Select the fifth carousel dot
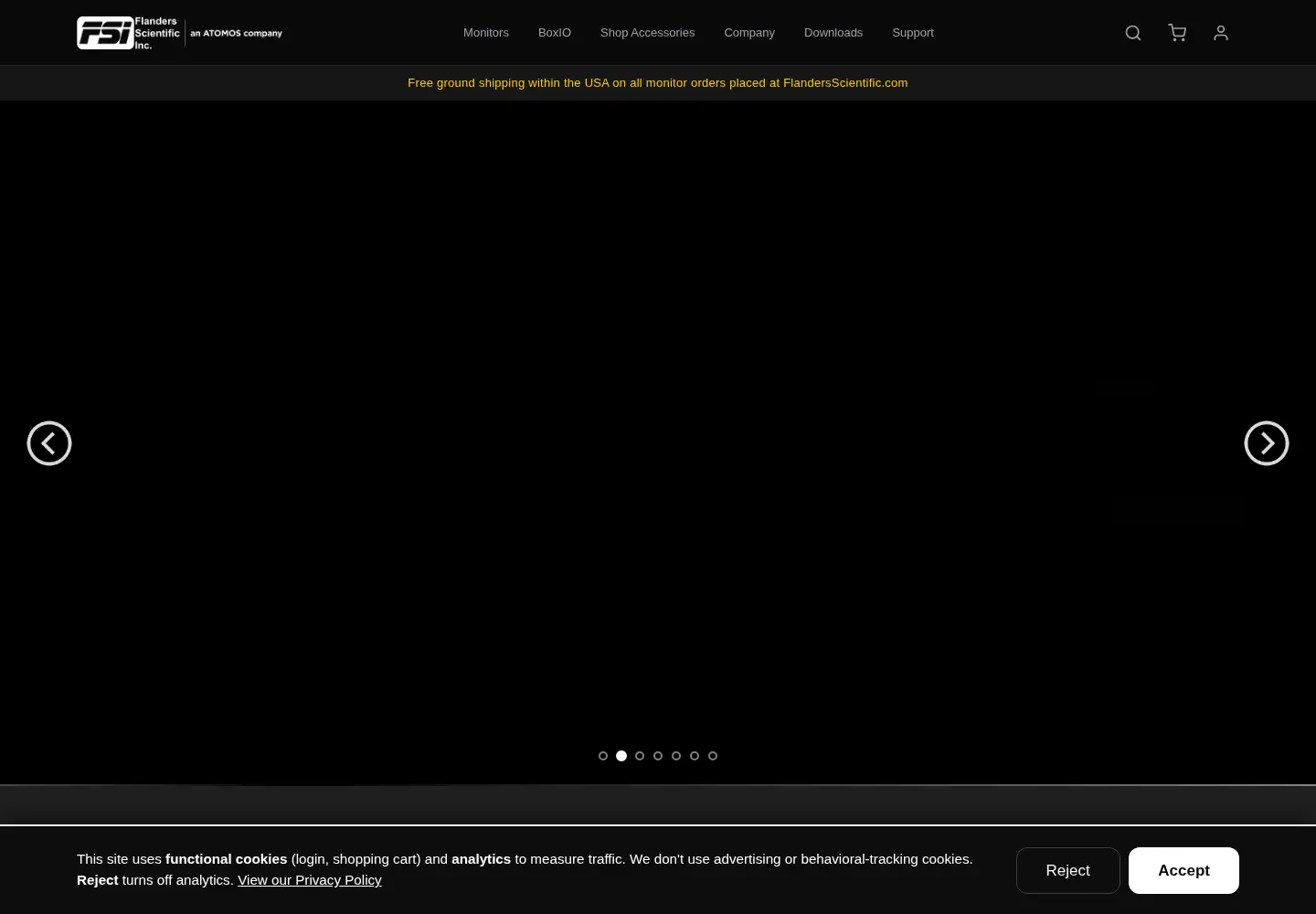Viewport: 1316px width, 914px height. [676, 756]
